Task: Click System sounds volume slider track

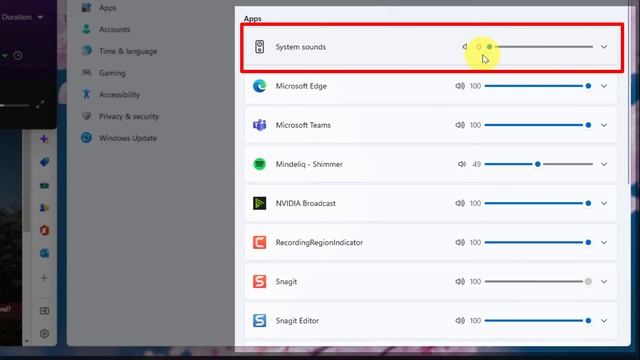Action: (539, 47)
